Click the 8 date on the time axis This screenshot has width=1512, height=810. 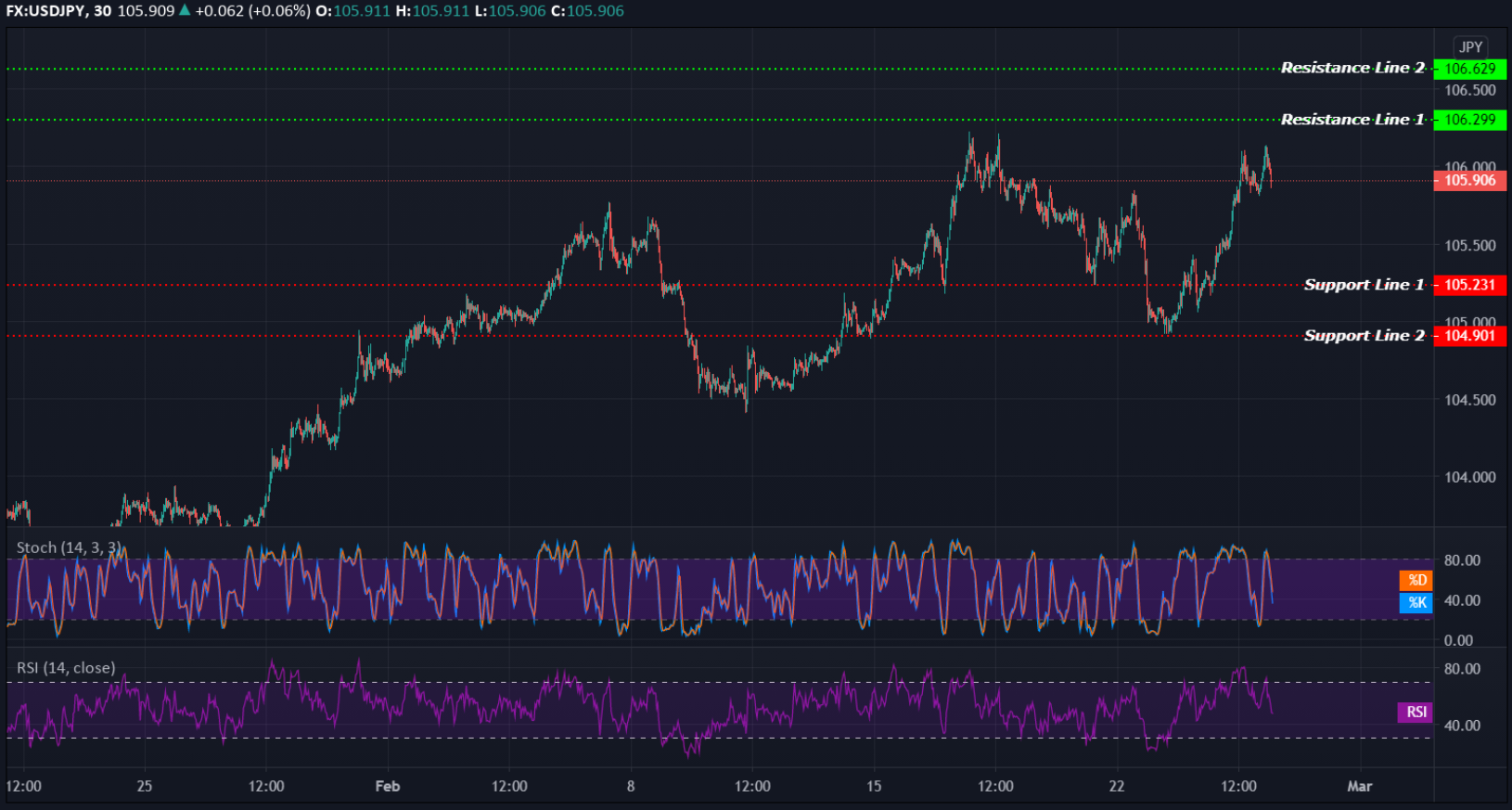pyautogui.click(x=631, y=786)
